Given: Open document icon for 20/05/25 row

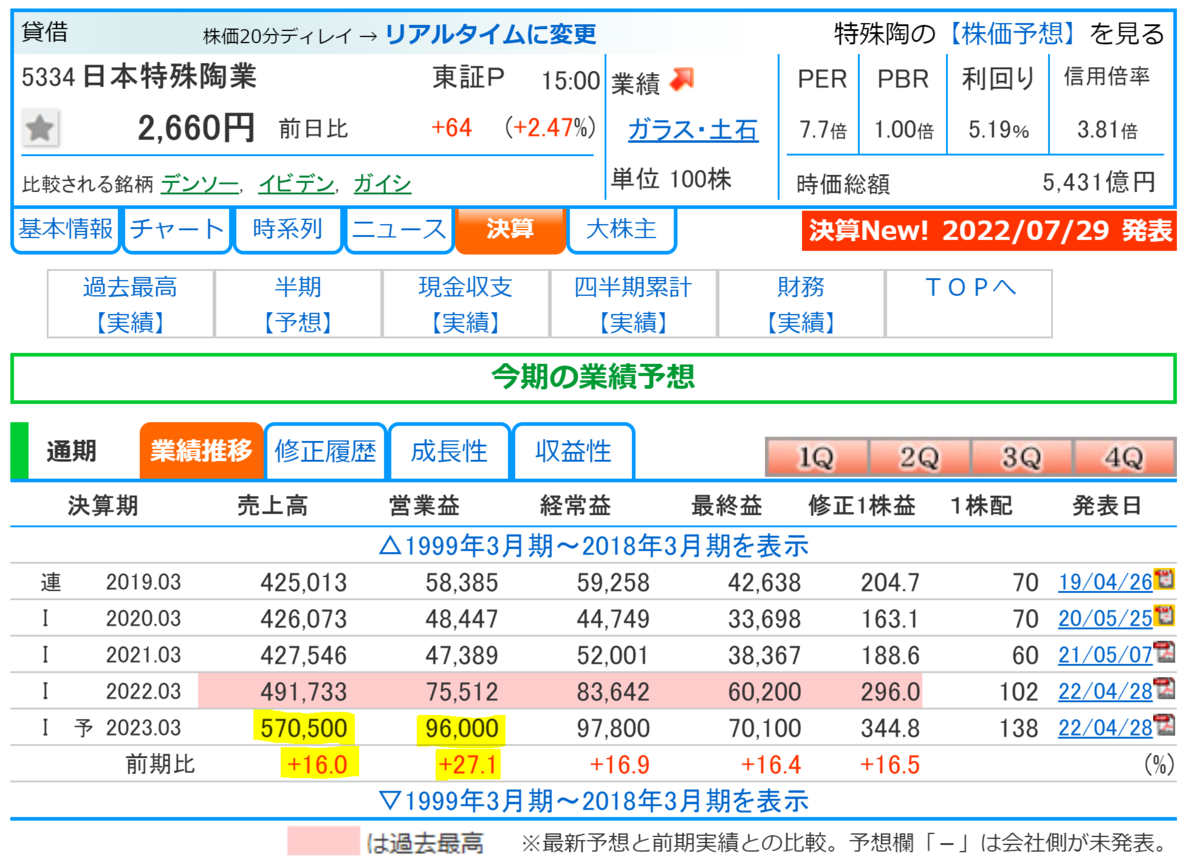Looking at the screenshot, I should (x=1164, y=616).
